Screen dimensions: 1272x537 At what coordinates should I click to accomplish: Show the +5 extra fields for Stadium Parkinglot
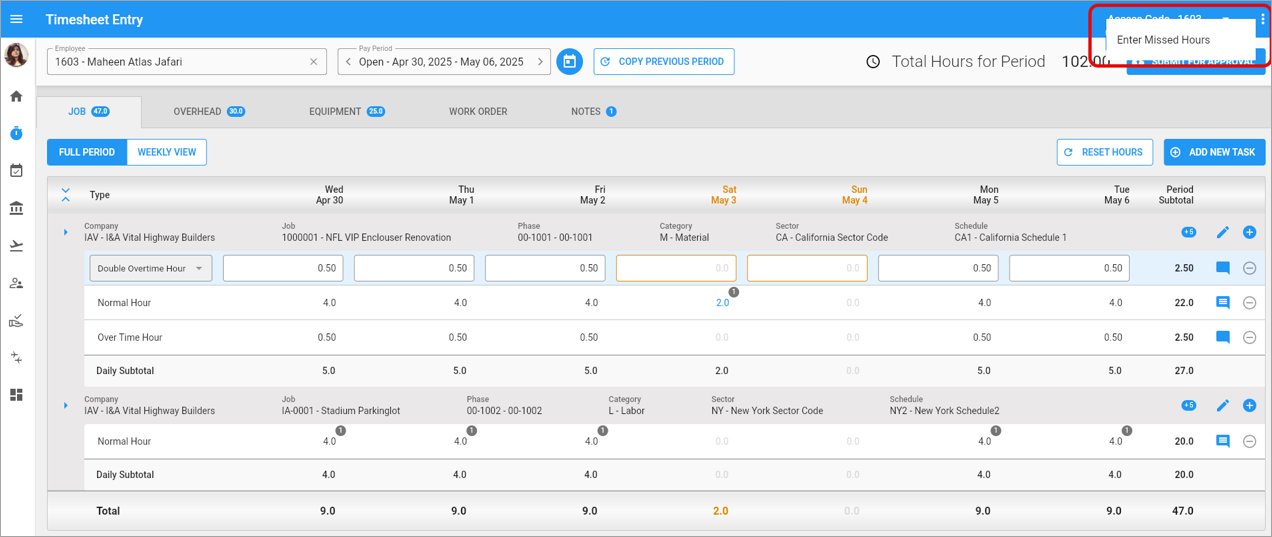(1189, 405)
